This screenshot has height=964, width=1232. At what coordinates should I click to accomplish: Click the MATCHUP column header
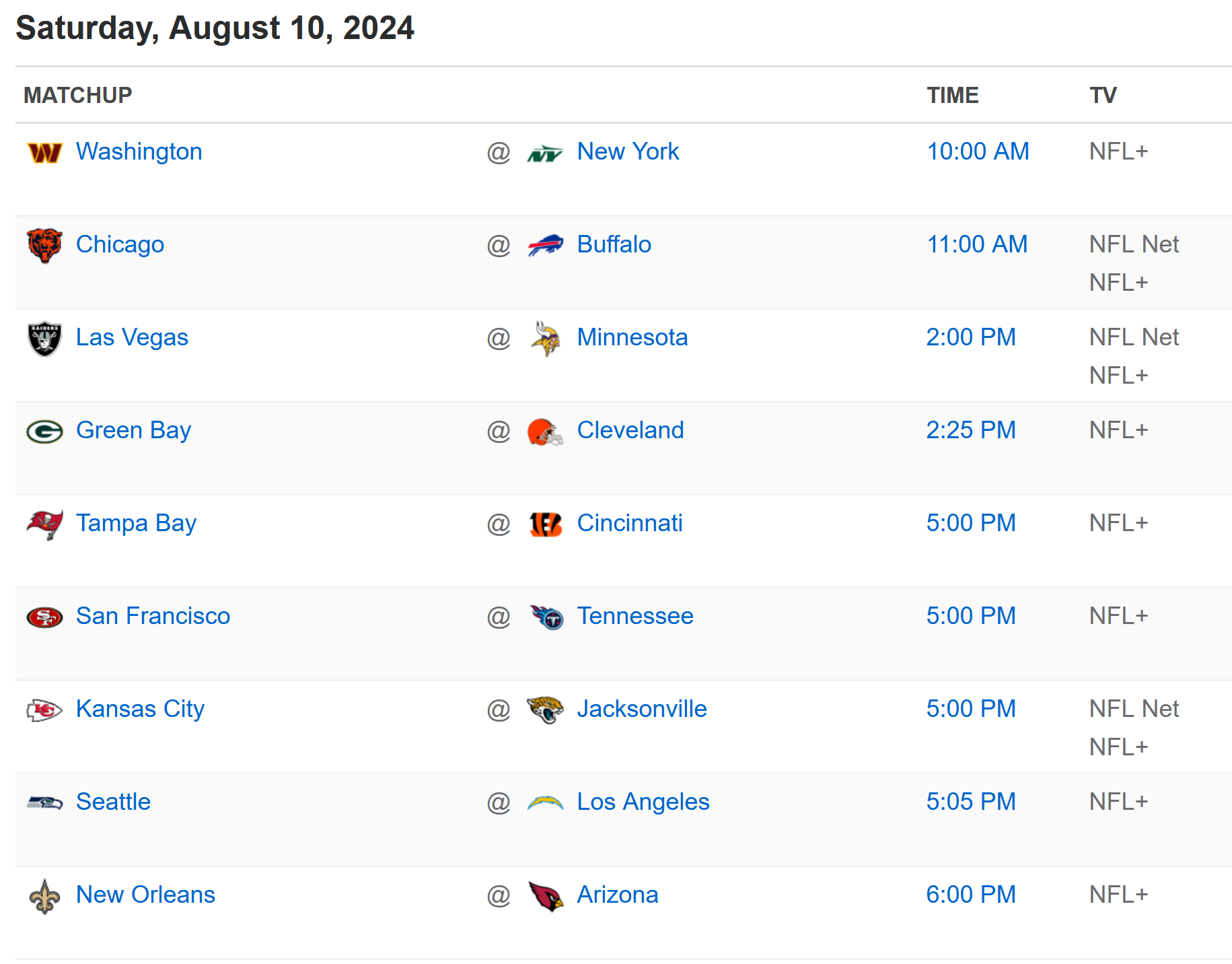pos(78,95)
